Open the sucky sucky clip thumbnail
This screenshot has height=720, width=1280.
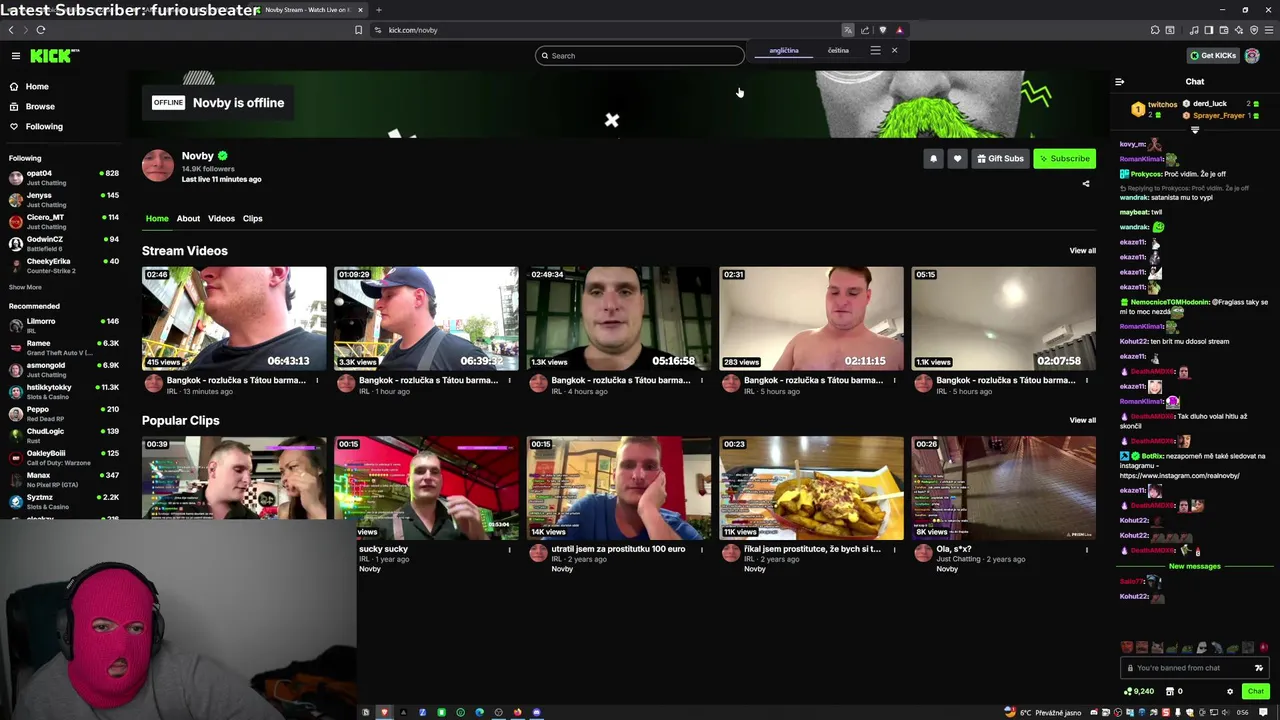pyautogui.click(x=426, y=488)
